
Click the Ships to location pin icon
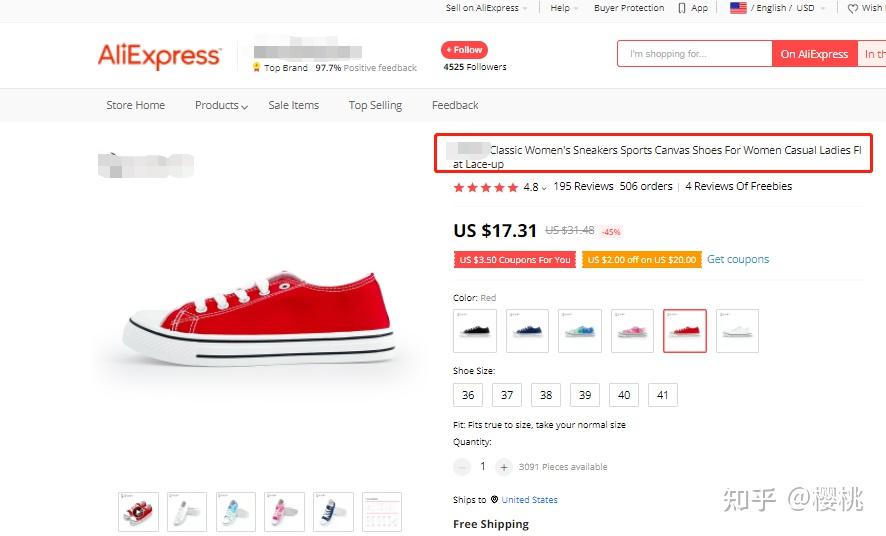tap(494, 499)
